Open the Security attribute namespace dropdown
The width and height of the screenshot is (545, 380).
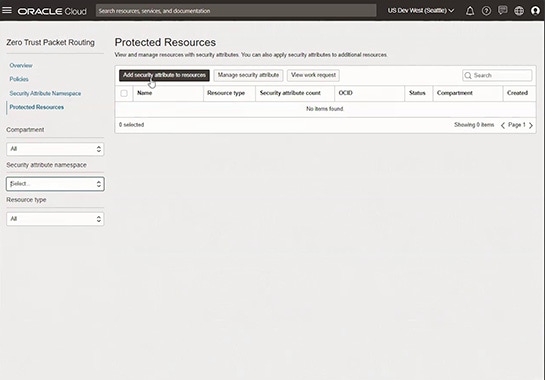(55, 184)
